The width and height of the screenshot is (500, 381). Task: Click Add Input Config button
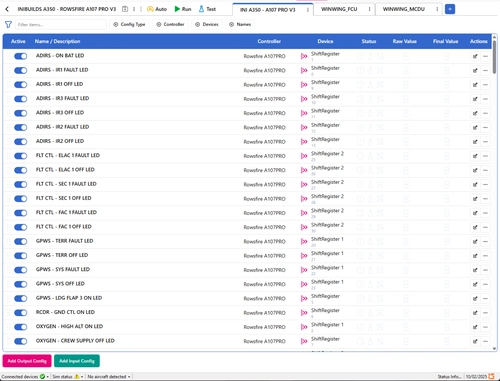click(x=77, y=361)
